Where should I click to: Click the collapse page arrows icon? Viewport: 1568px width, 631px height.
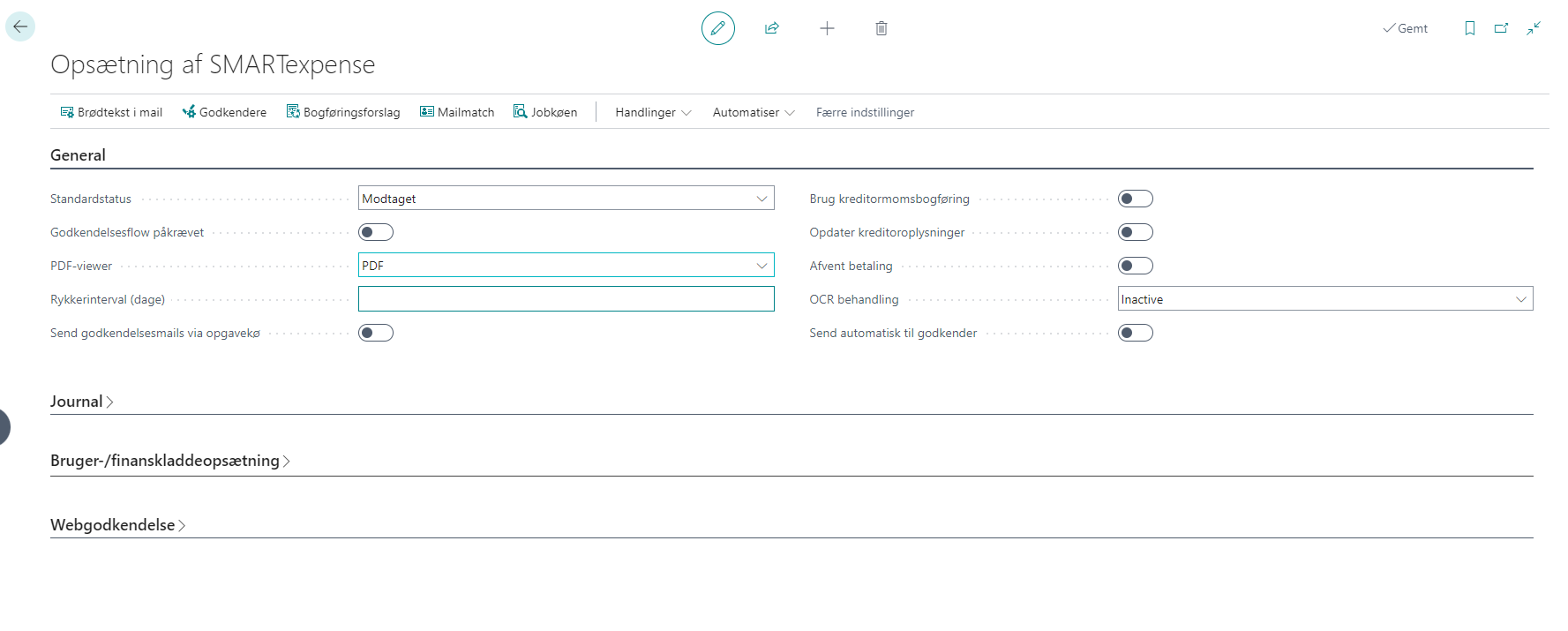pos(1534,28)
